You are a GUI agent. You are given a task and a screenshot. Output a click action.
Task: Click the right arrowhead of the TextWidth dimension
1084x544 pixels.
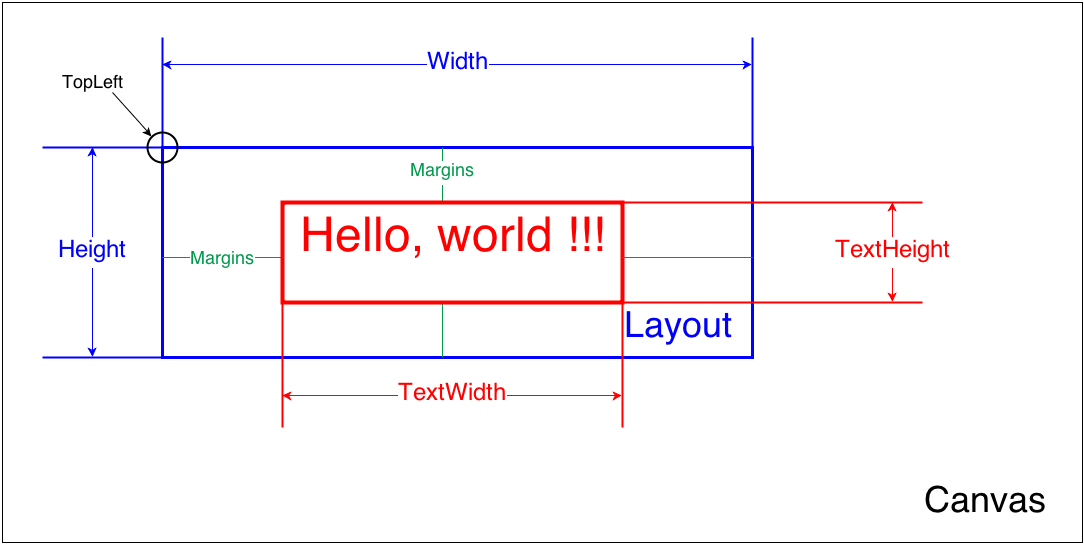pos(617,395)
